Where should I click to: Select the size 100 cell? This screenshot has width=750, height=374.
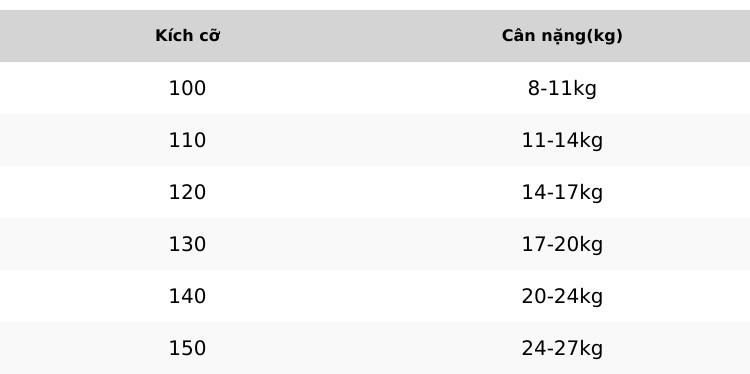188,88
